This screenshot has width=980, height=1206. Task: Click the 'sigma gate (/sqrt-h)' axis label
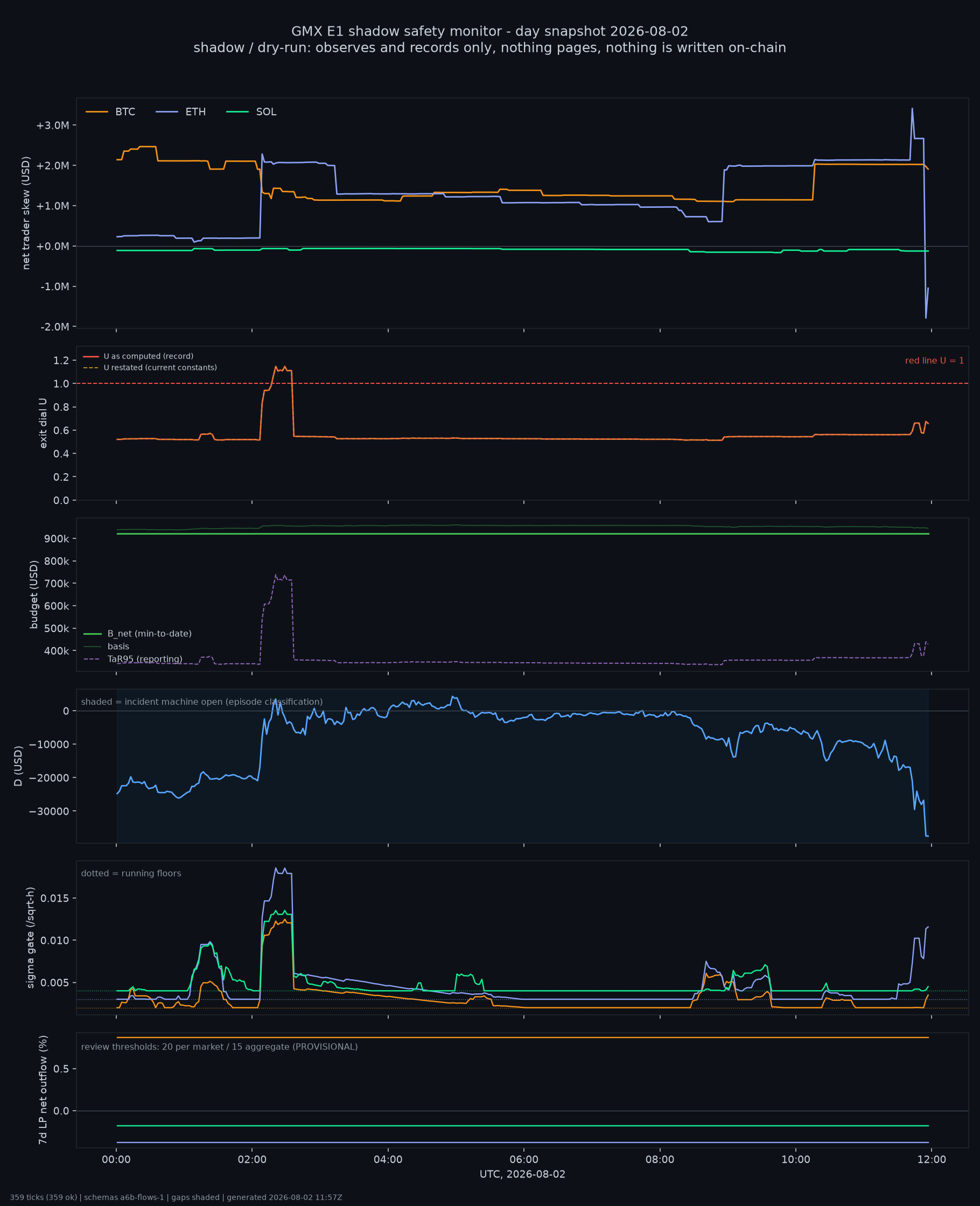pos(31,938)
